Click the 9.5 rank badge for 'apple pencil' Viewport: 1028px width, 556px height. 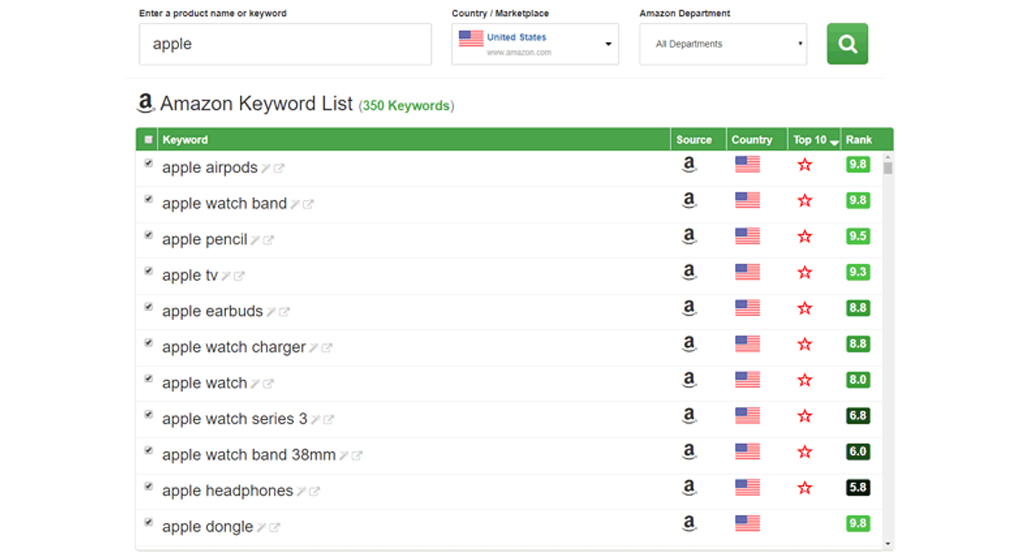858,236
